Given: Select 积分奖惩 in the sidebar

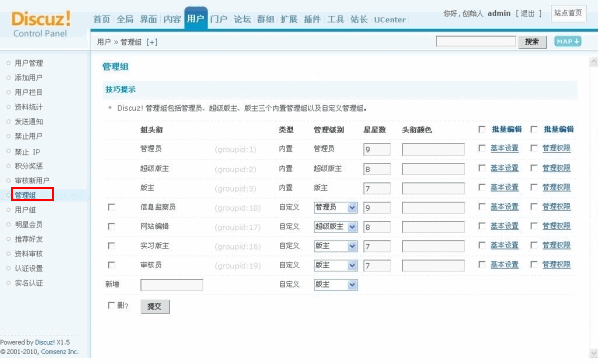Looking at the screenshot, I should click(29, 166).
